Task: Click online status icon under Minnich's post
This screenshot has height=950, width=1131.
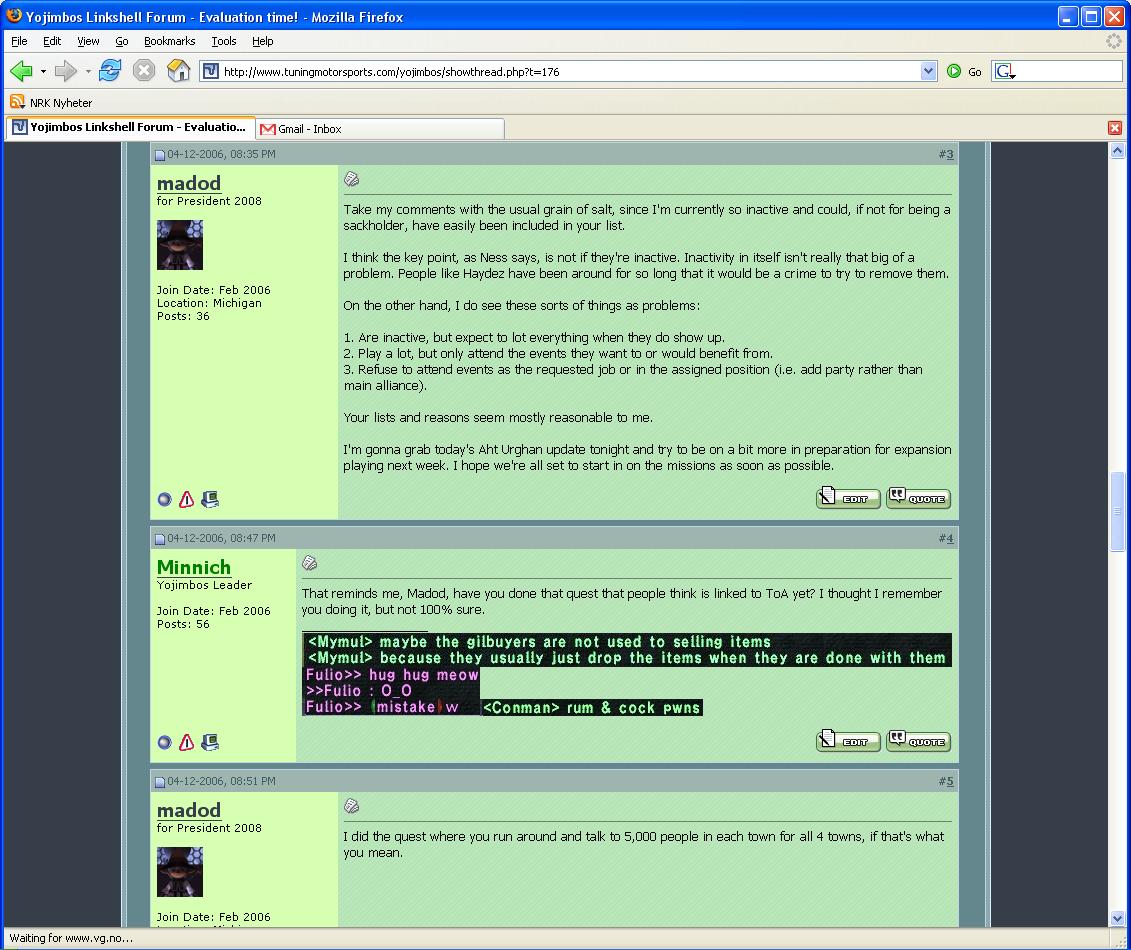Action: [165, 743]
